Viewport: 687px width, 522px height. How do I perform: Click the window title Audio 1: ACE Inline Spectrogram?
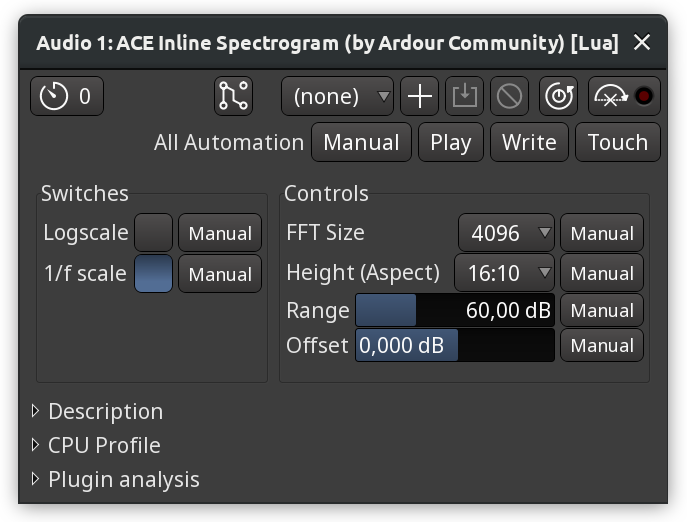click(x=327, y=43)
